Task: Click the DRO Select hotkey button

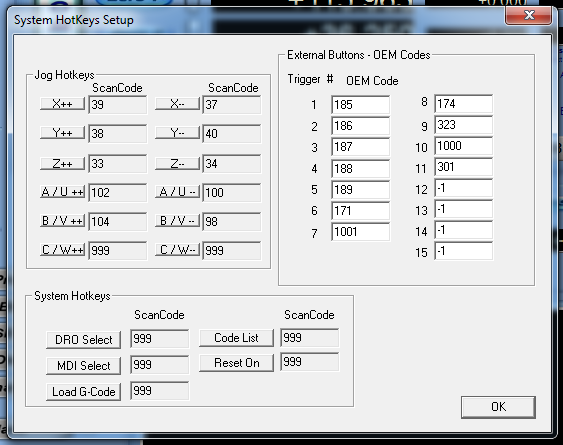Action: click(x=83, y=340)
